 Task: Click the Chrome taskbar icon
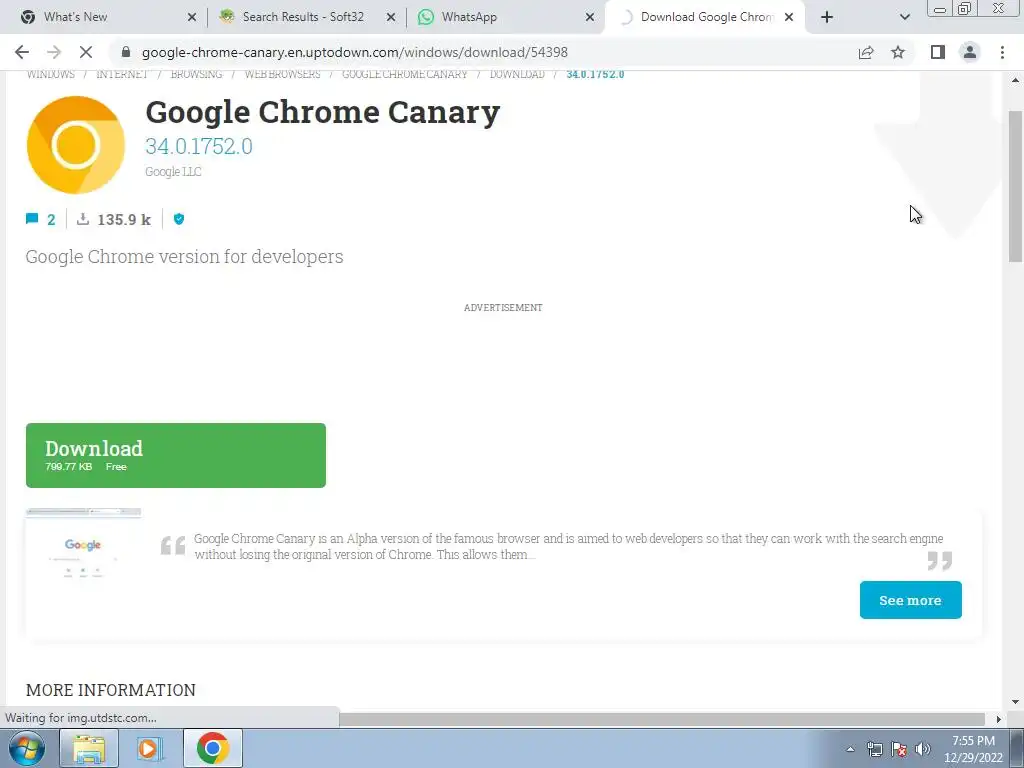212,748
